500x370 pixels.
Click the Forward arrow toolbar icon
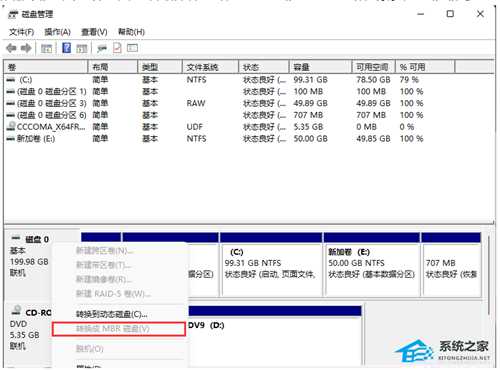pos(26,48)
